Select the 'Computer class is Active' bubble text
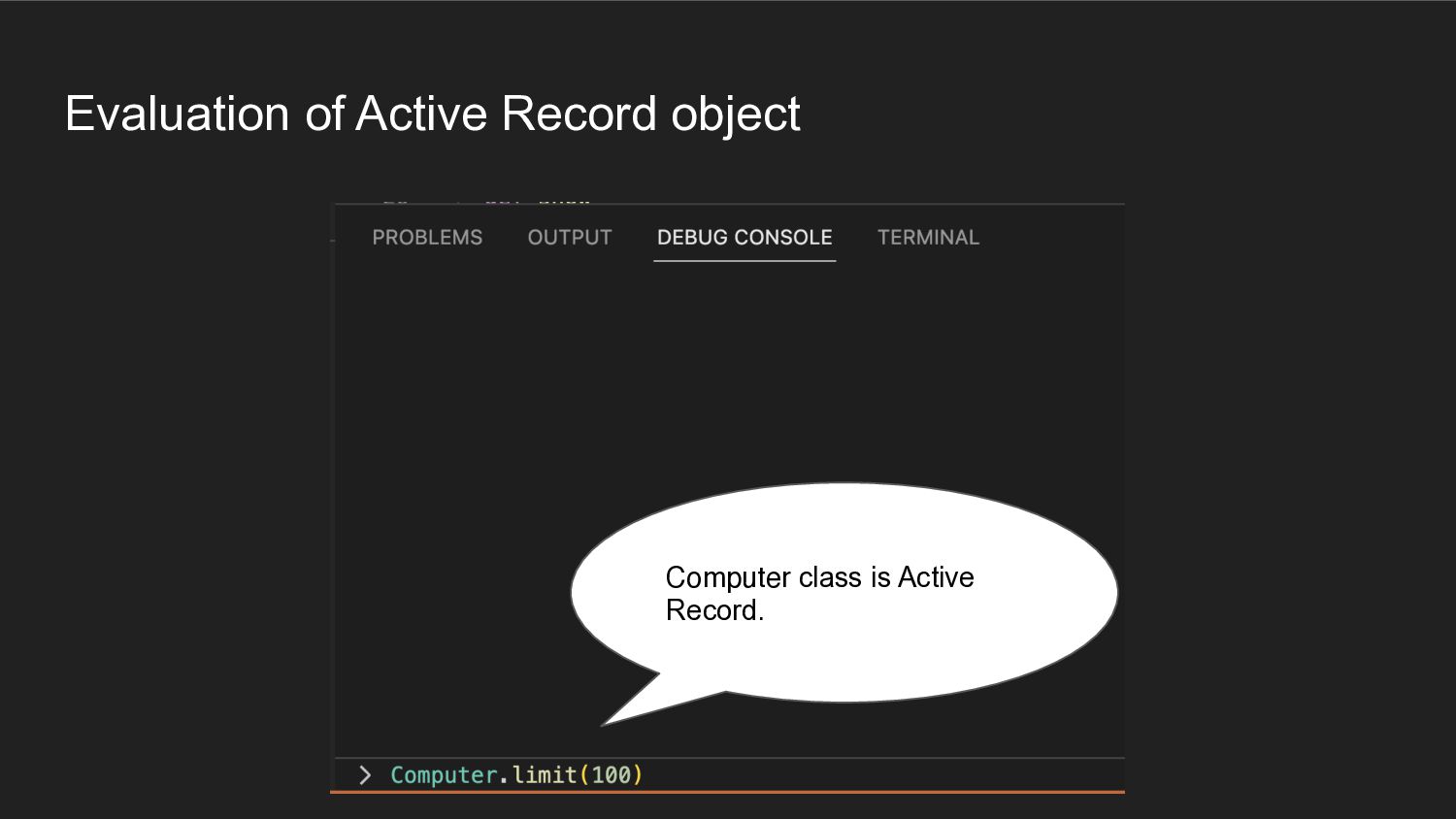Screen dimensions: 1456x819 (819, 577)
